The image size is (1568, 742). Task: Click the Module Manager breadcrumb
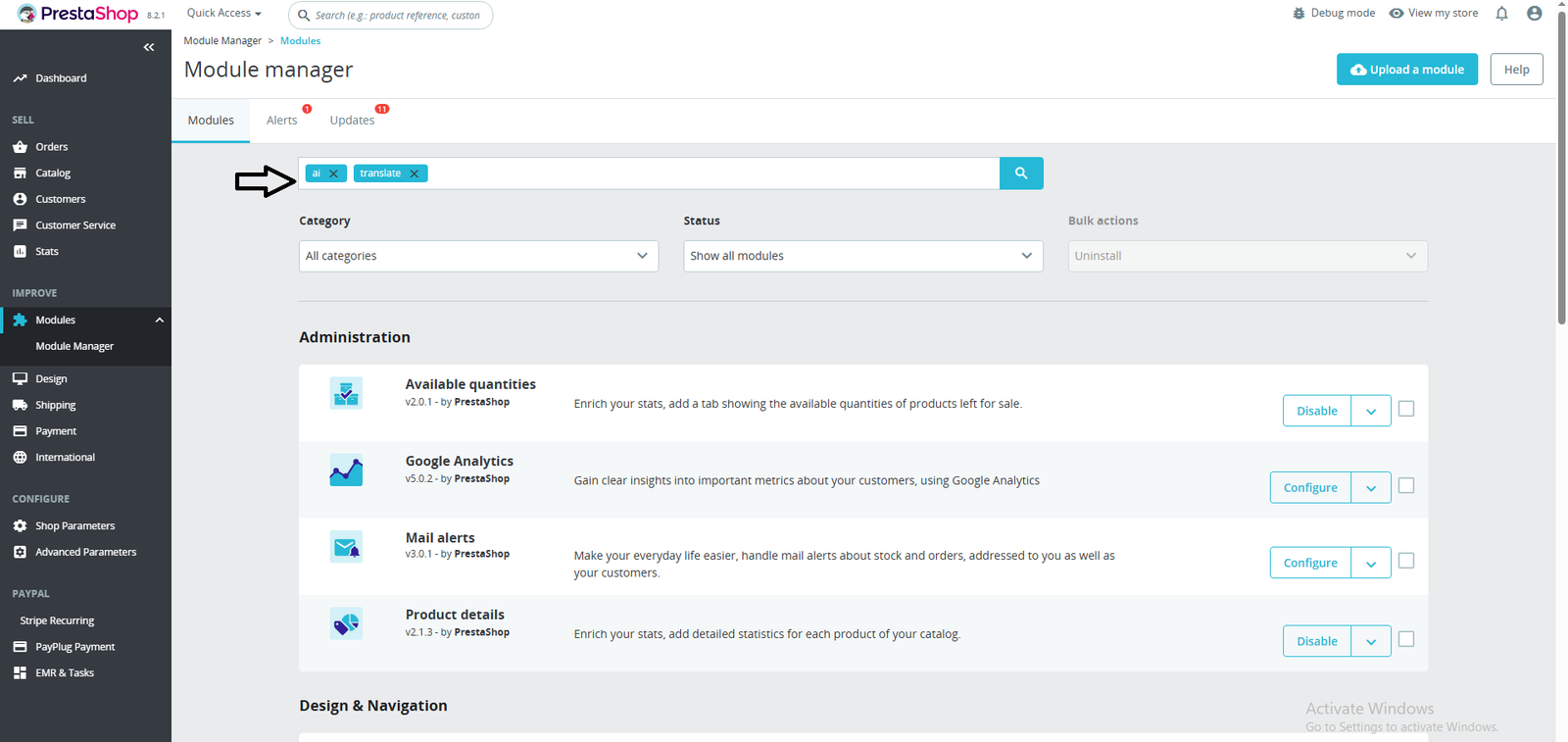[222, 41]
